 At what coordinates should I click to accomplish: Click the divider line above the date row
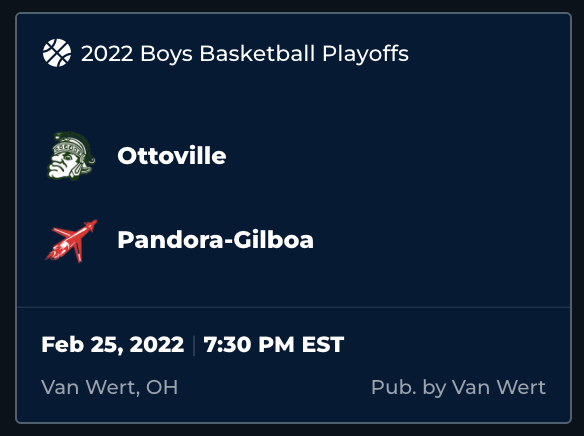coord(293,307)
